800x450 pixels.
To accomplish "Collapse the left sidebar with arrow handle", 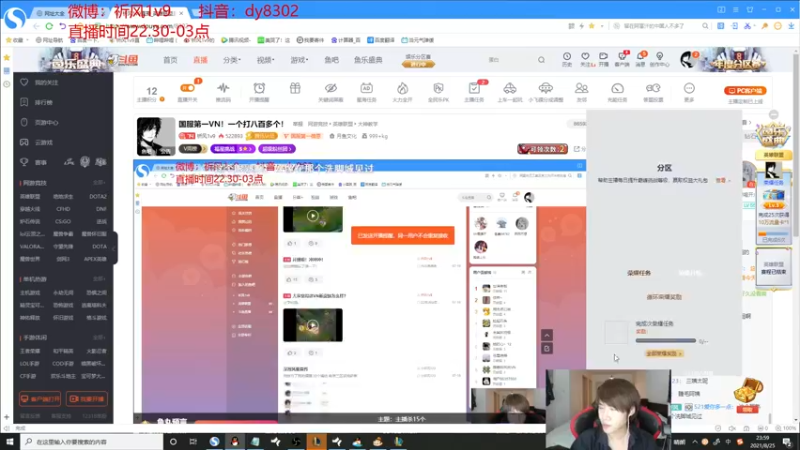I will click(115, 248).
